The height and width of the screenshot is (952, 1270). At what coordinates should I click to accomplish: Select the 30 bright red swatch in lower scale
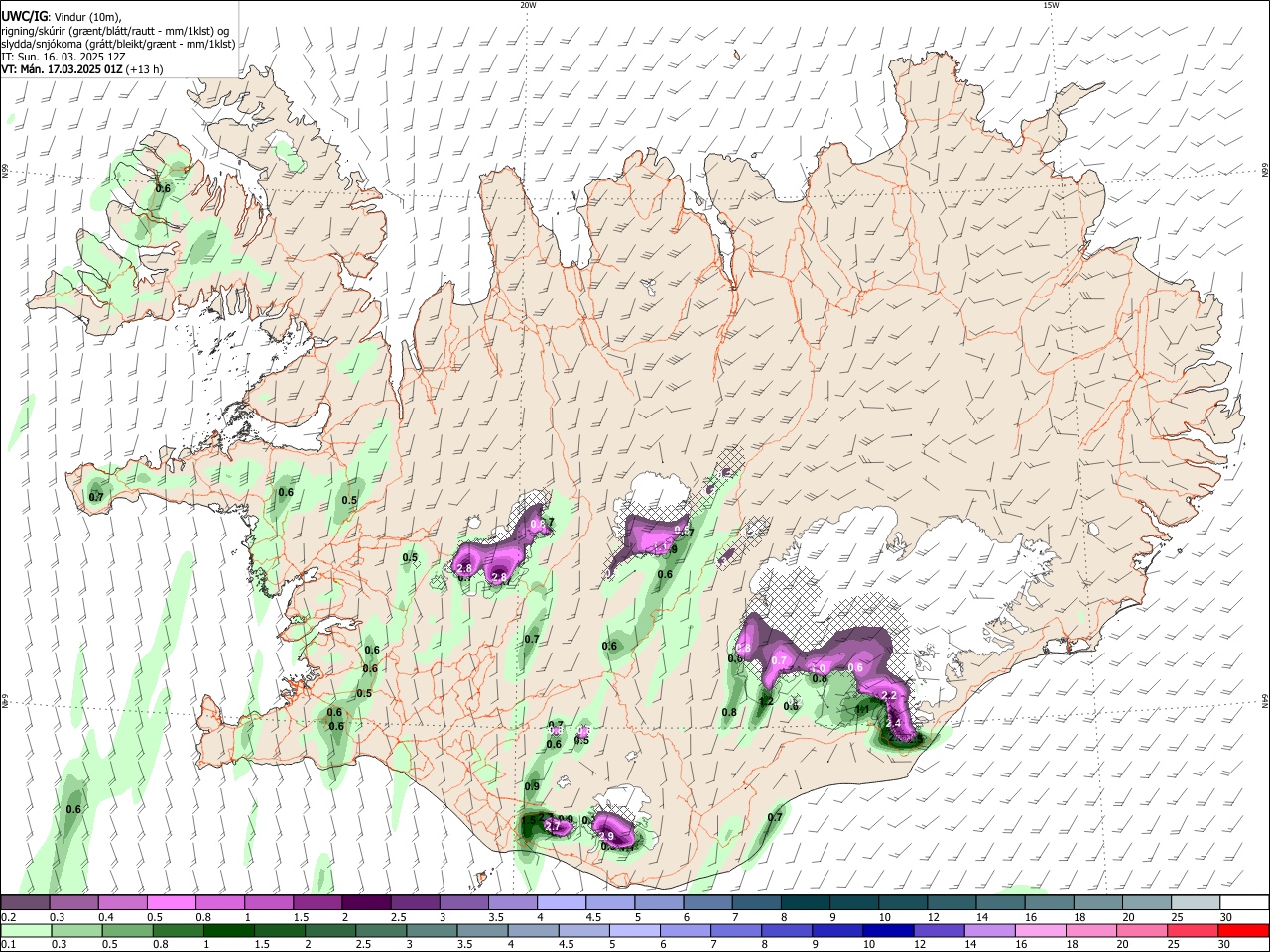pyautogui.click(x=1242, y=930)
